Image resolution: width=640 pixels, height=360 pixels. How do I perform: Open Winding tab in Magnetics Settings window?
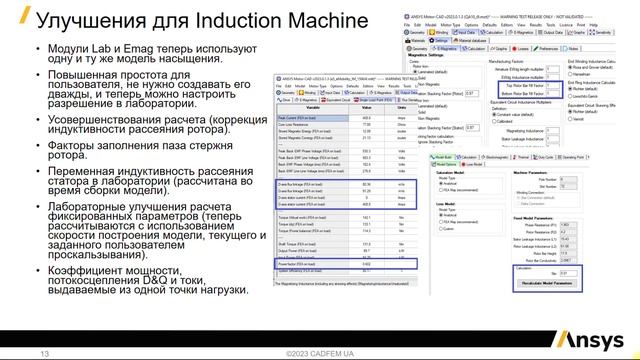439,32
